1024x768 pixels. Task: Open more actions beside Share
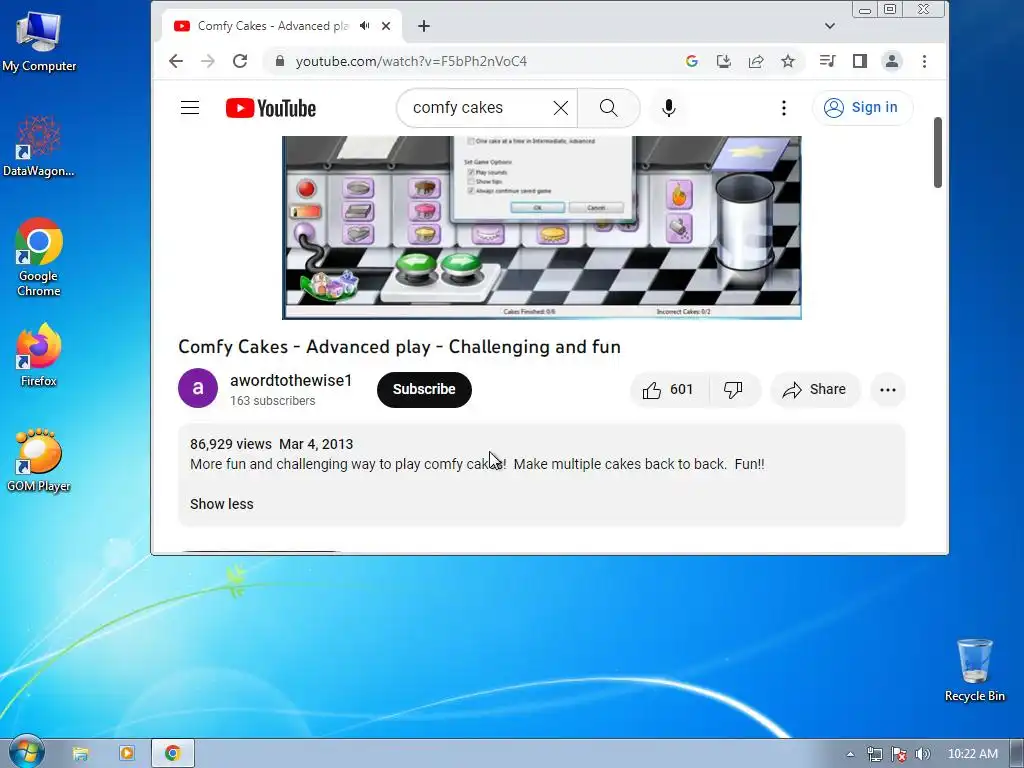click(888, 390)
